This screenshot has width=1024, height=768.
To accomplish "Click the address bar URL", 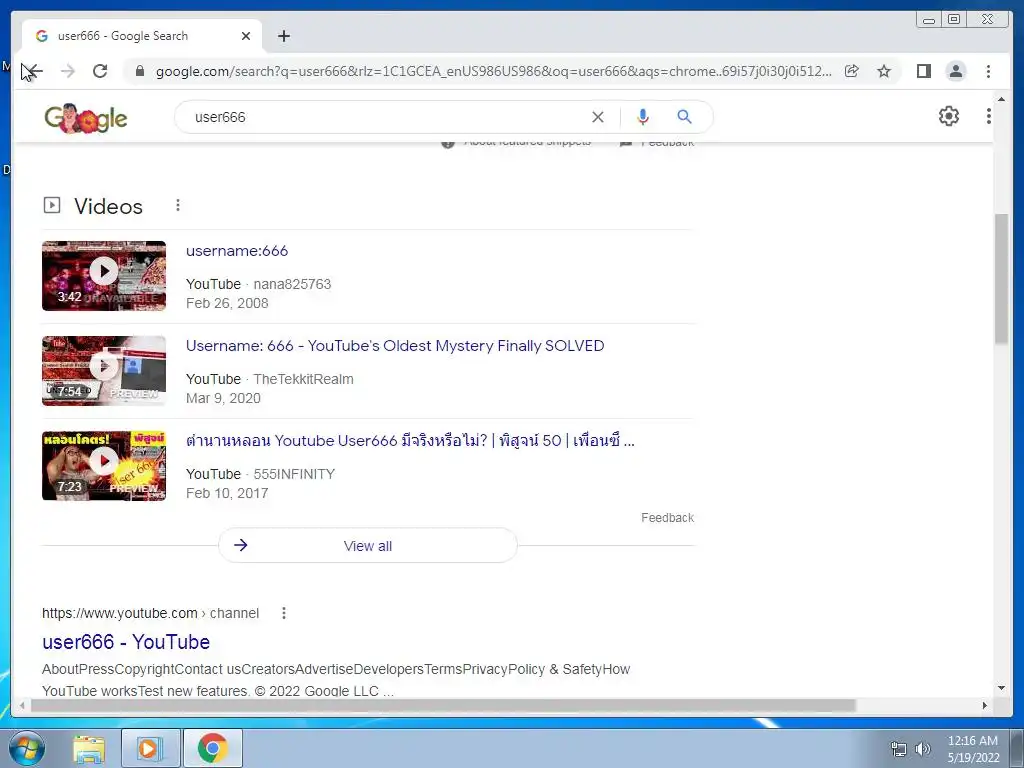I will pyautogui.click(x=493, y=71).
